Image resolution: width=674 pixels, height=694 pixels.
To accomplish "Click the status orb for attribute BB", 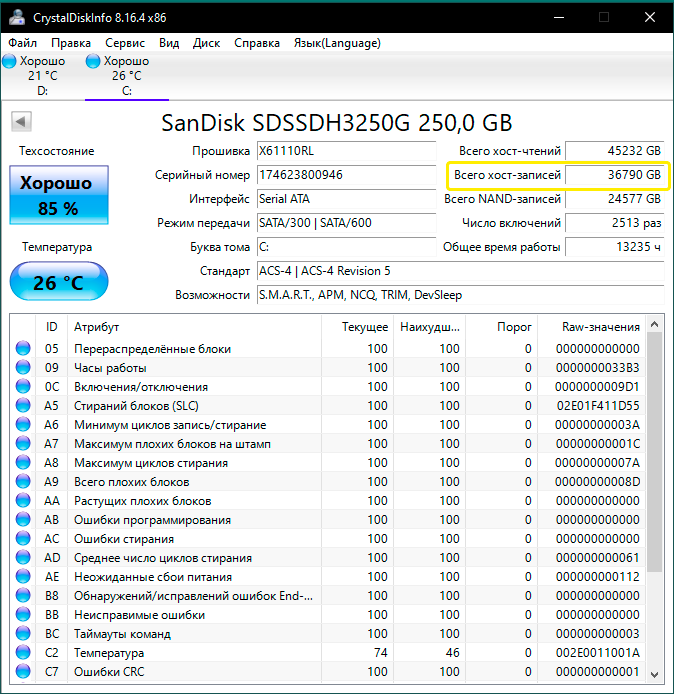I will click(x=23, y=615).
